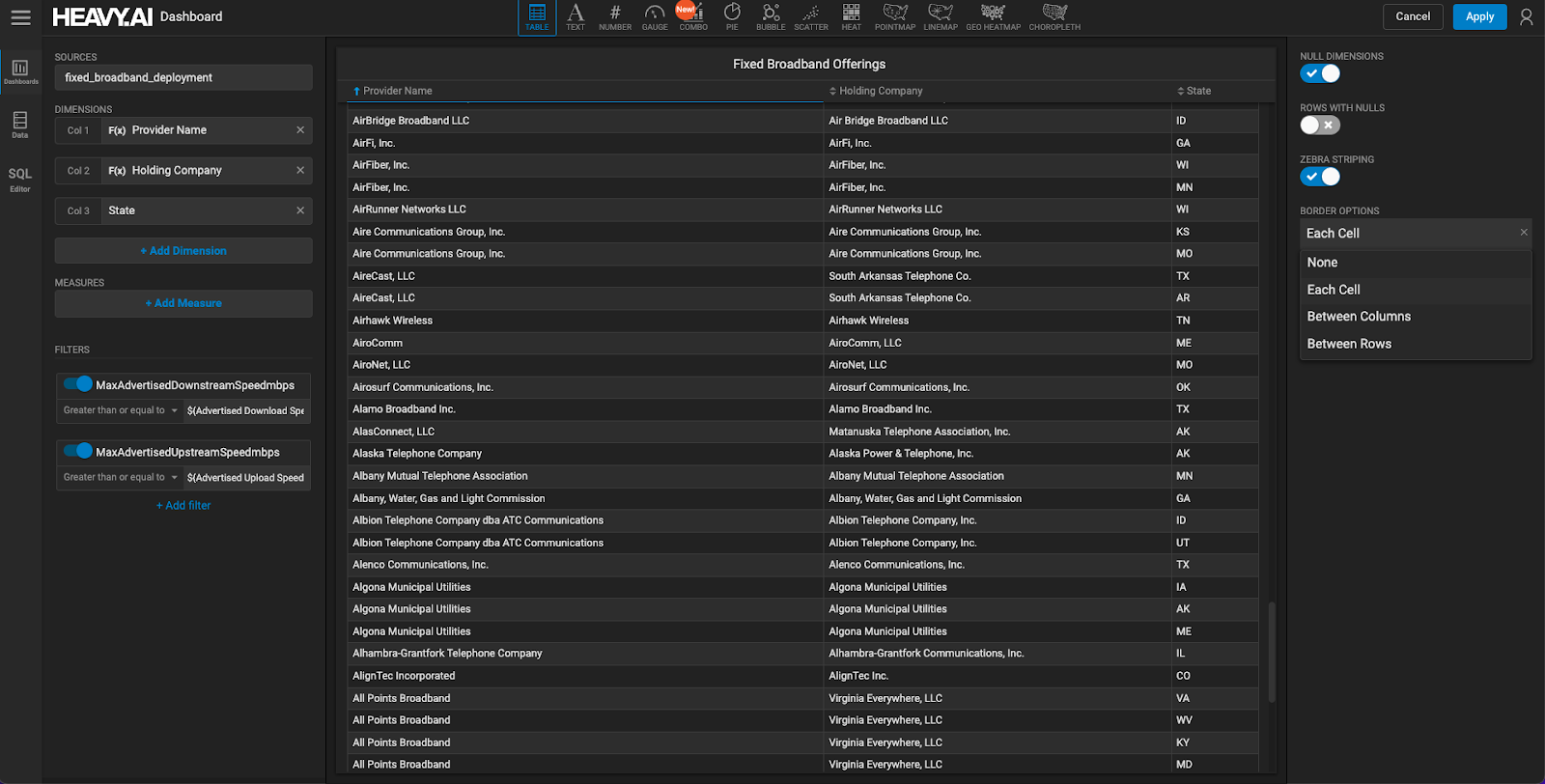Select None from border options list
The width and height of the screenshot is (1545, 784).
tap(1322, 263)
